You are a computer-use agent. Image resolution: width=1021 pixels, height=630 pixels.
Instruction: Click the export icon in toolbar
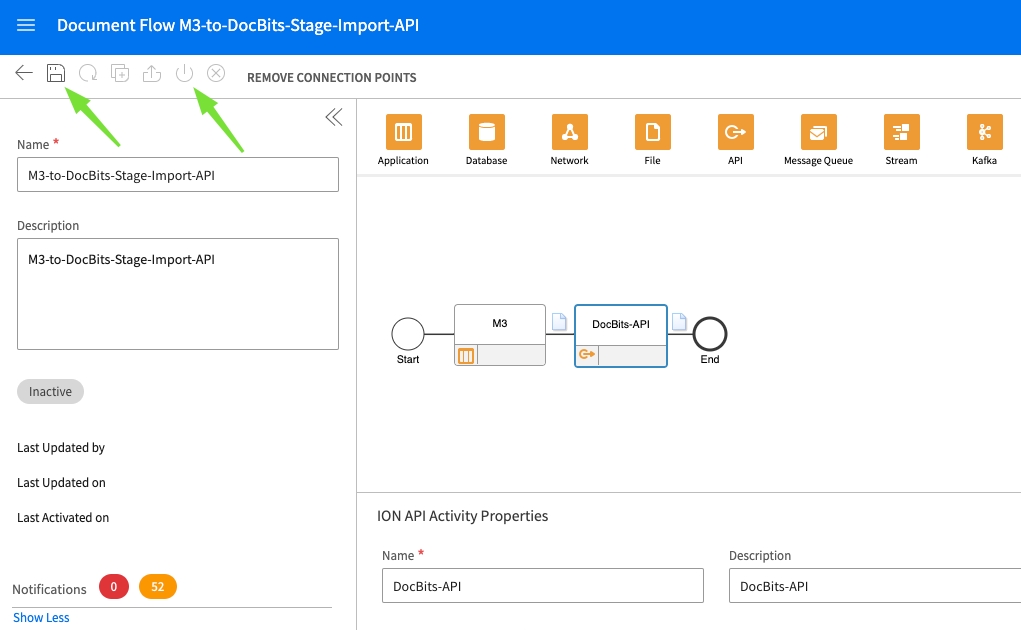[x=152, y=73]
